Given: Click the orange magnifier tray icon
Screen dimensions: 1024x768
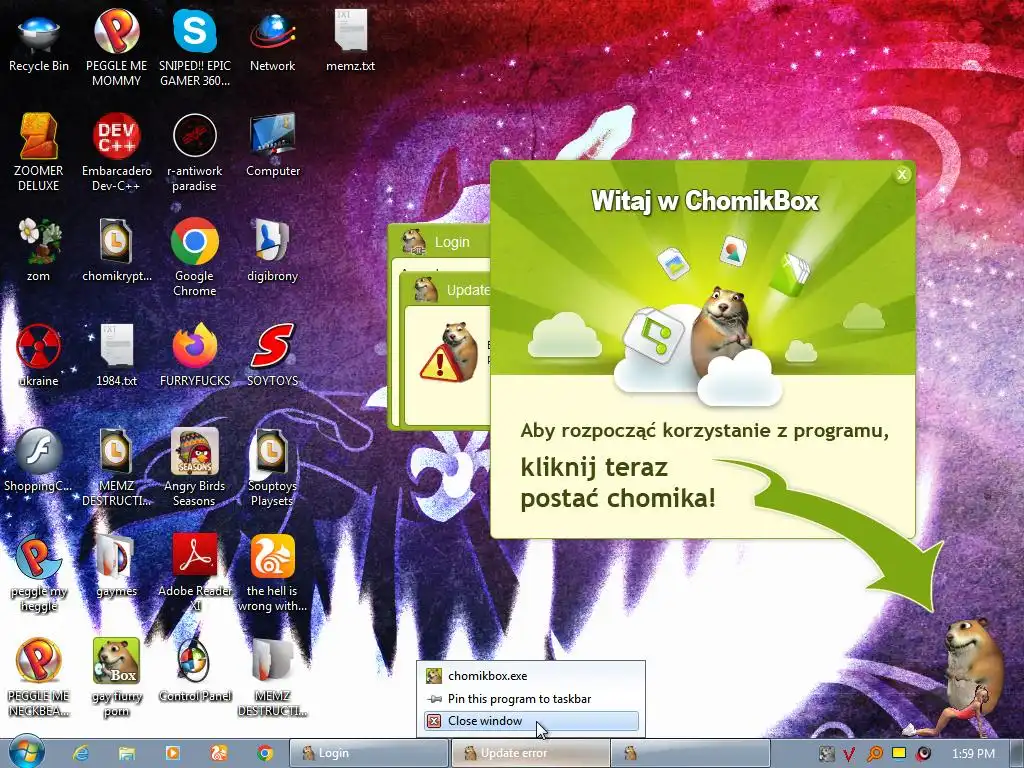Looking at the screenshot, I should tap(874, 753).
